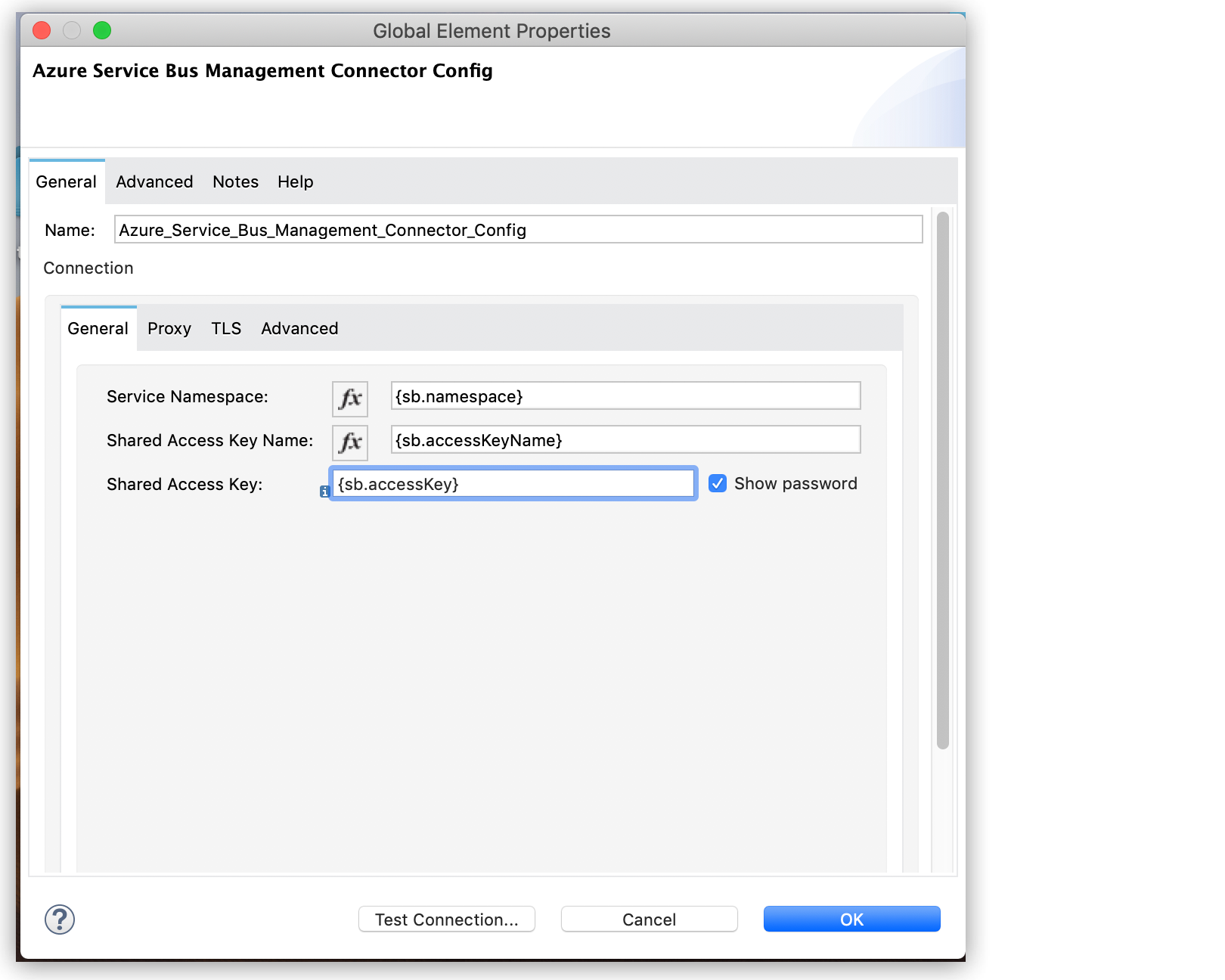
Task: Return to the outer General tab
Action: pyautogui.click(x=66, y=181)
